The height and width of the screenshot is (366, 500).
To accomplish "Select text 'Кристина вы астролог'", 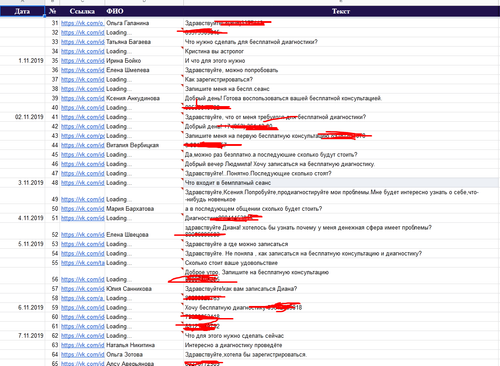I will pyautogui.click(x=214, y=51).
